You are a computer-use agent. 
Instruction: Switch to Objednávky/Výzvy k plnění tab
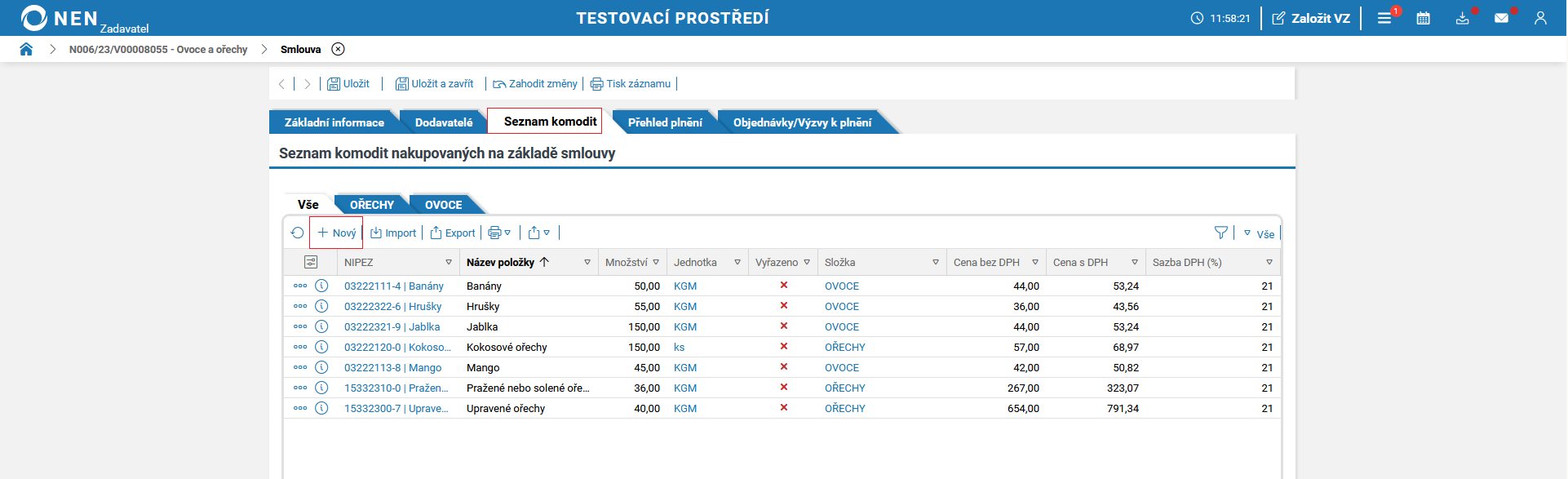(x=802, y=122)
